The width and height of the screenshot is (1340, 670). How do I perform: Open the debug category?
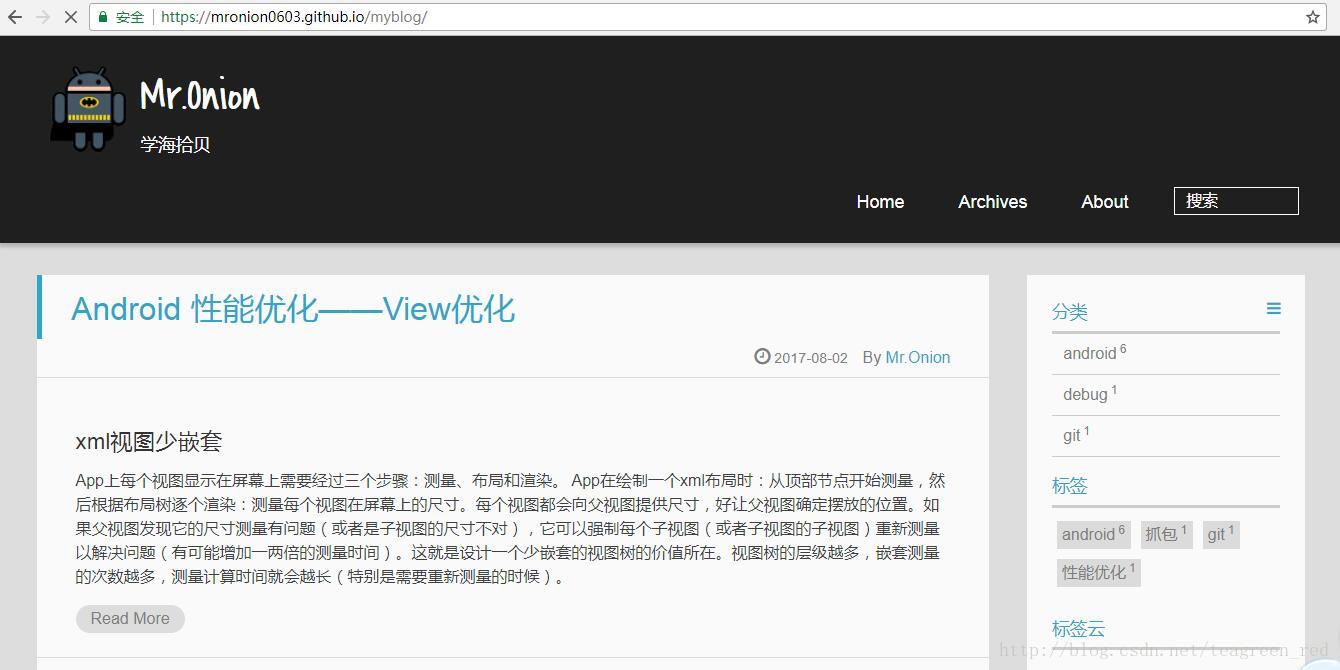(x=1090, y=394)
